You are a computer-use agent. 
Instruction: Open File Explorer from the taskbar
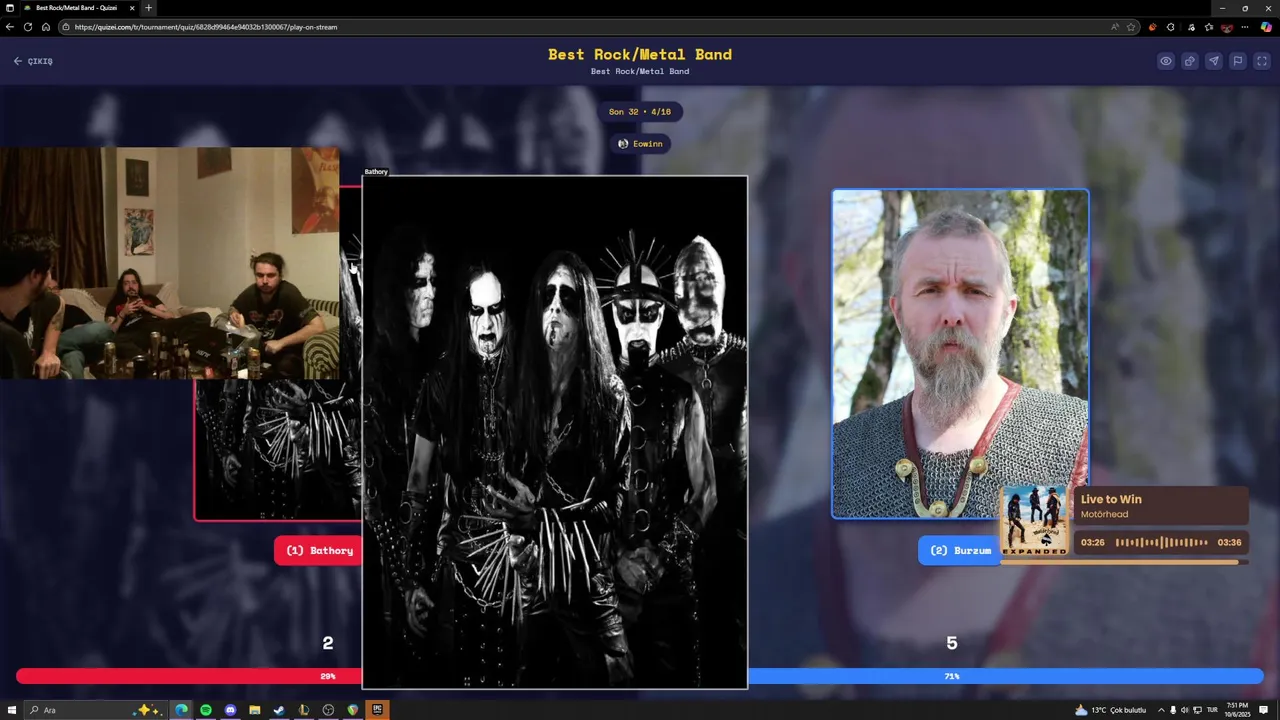[254, 710]
